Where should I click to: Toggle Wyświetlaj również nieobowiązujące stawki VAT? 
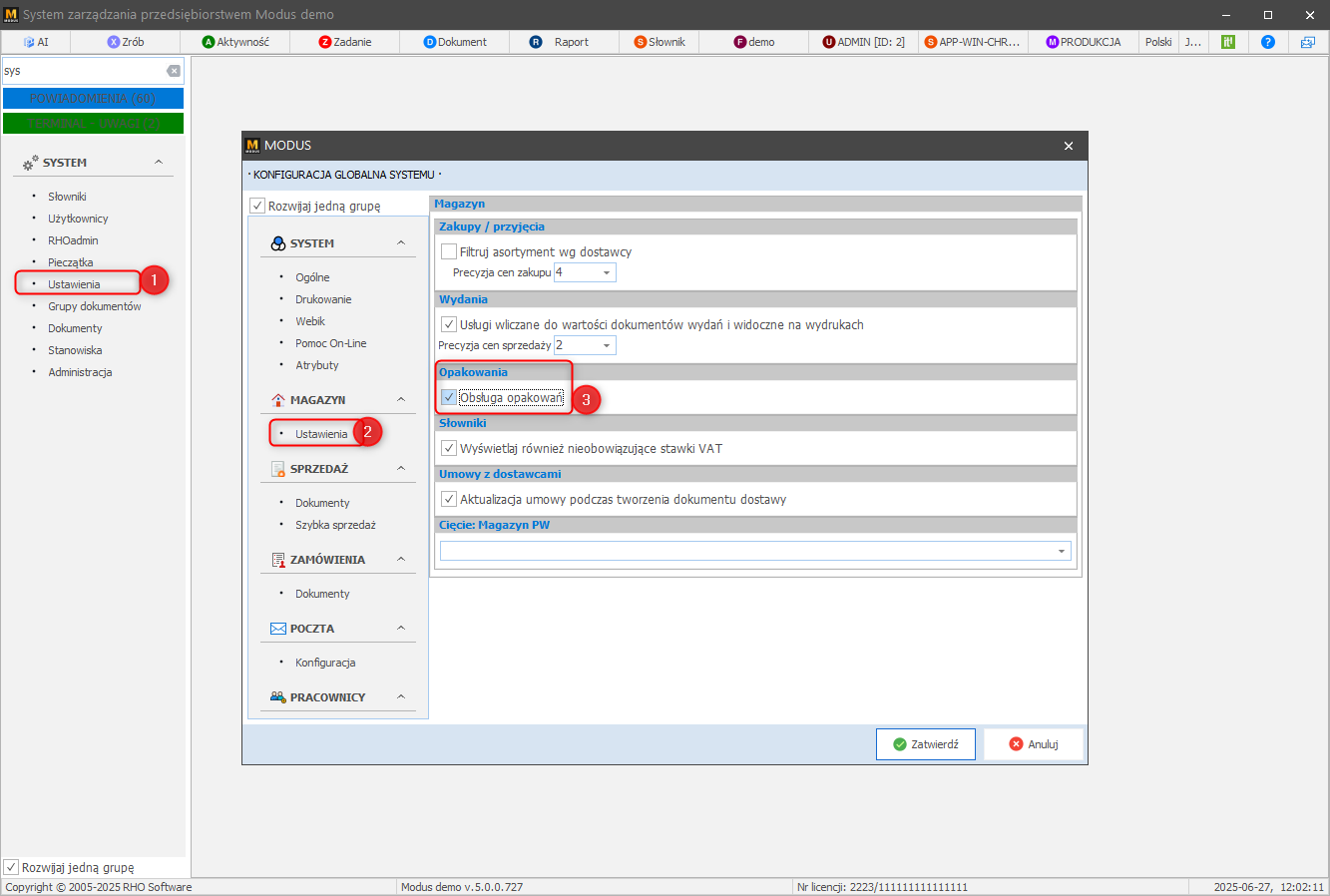pyautogui.click(x=449, y=448)
